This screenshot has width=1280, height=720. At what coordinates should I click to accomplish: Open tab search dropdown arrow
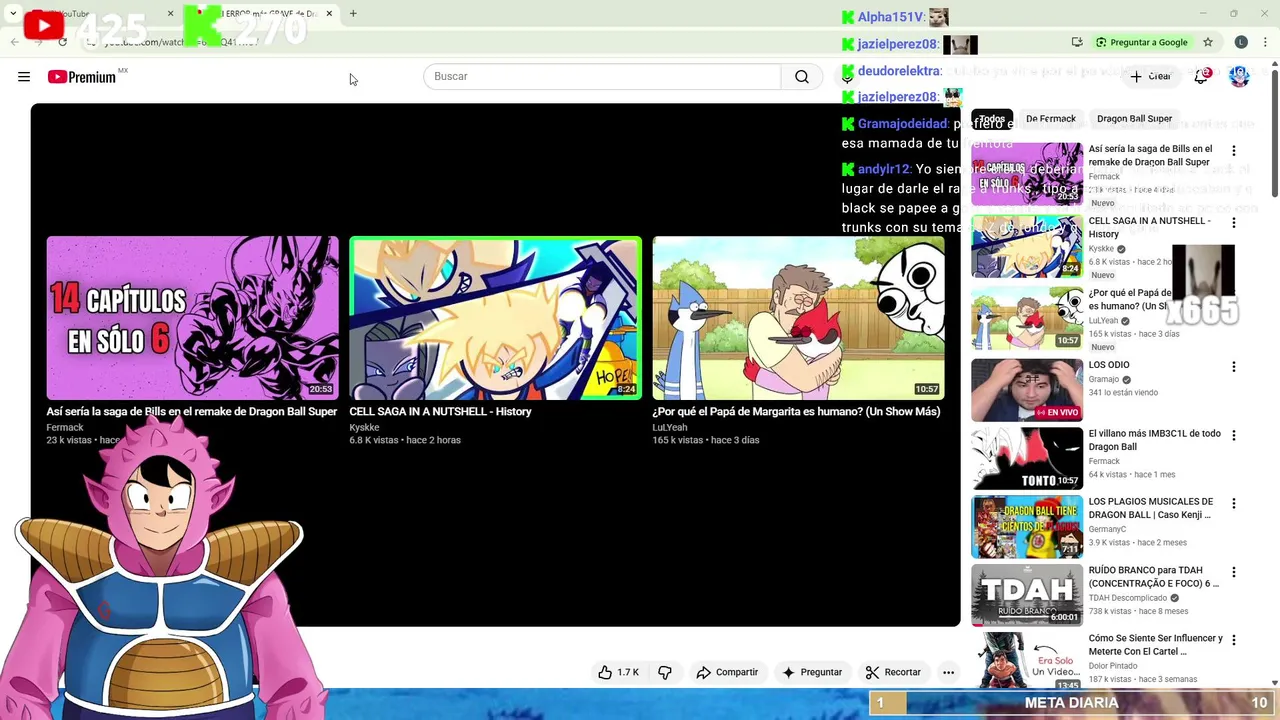[x=13, y=14]
